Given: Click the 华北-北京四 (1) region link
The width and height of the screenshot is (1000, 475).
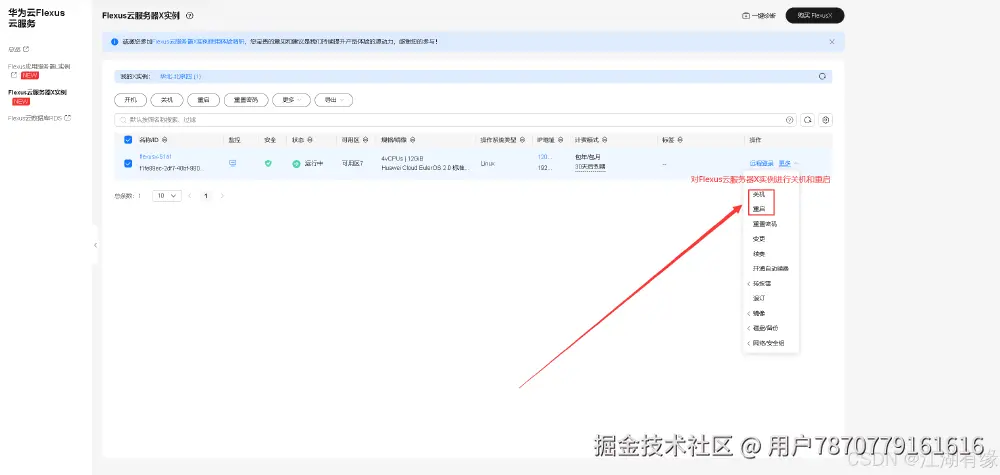Looking at the screenshot, I should tap(180, 77).
